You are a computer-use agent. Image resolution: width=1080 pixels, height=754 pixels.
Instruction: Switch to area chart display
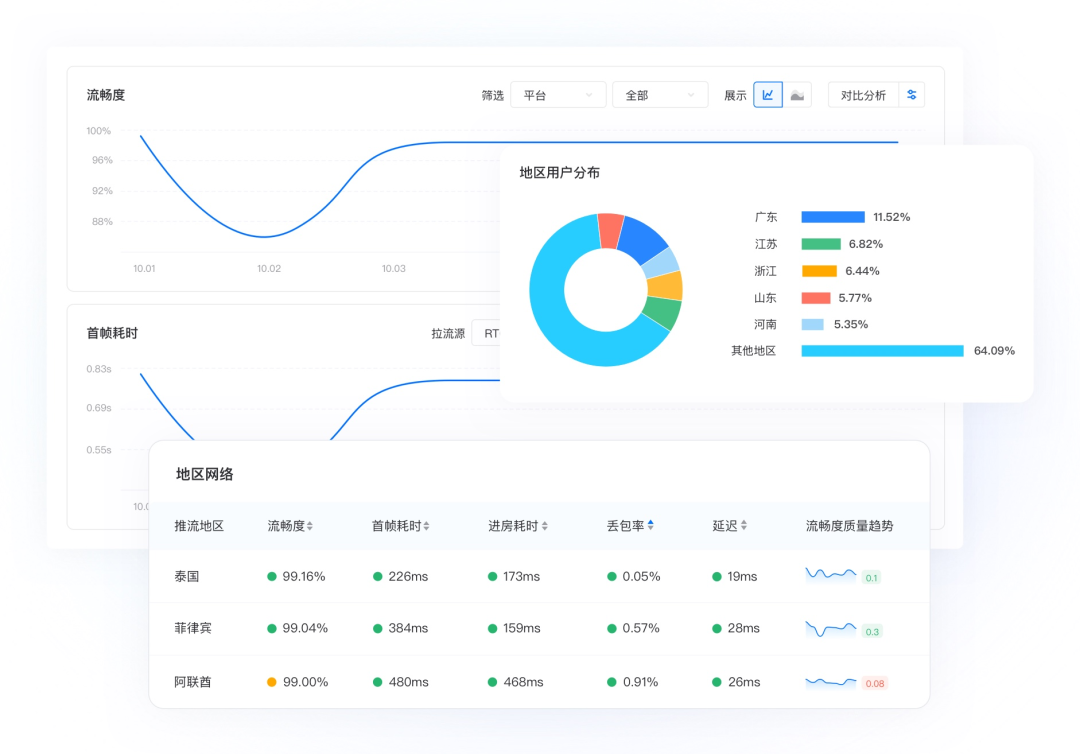[797, 95]
